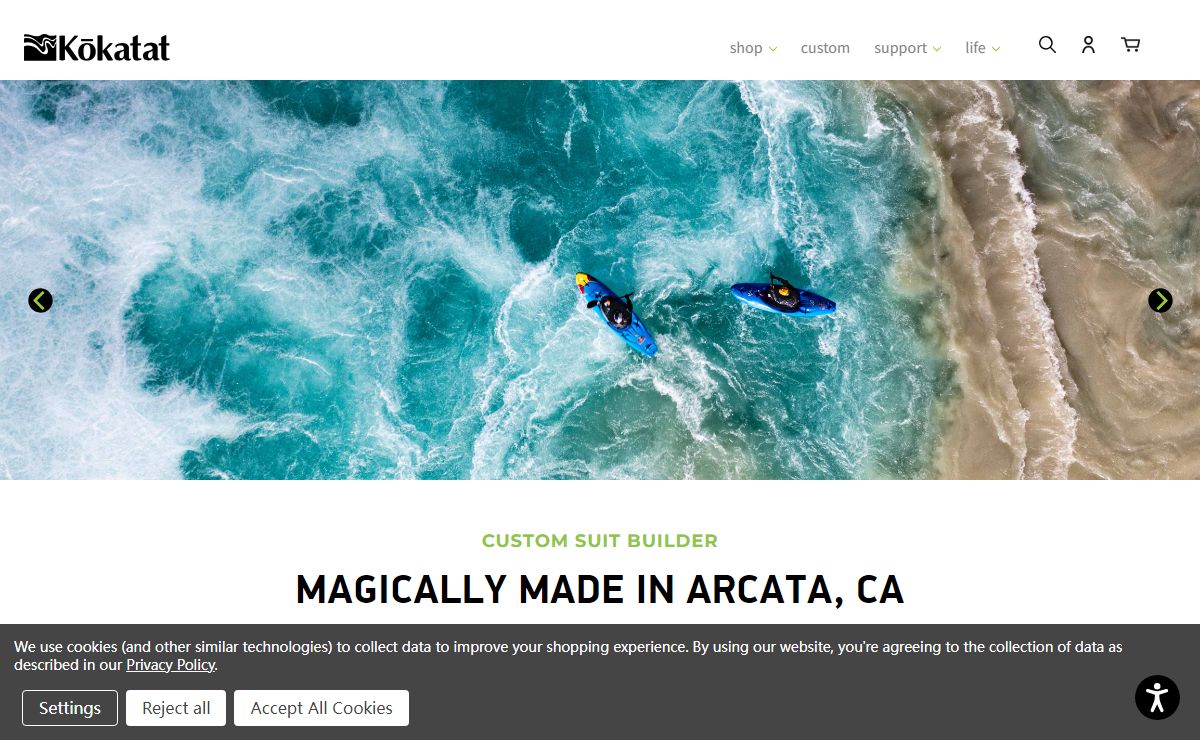This screenshot has width=1200, height=740.
Task: Expand the life dropdown menu
Action: [x=982, y=48]
